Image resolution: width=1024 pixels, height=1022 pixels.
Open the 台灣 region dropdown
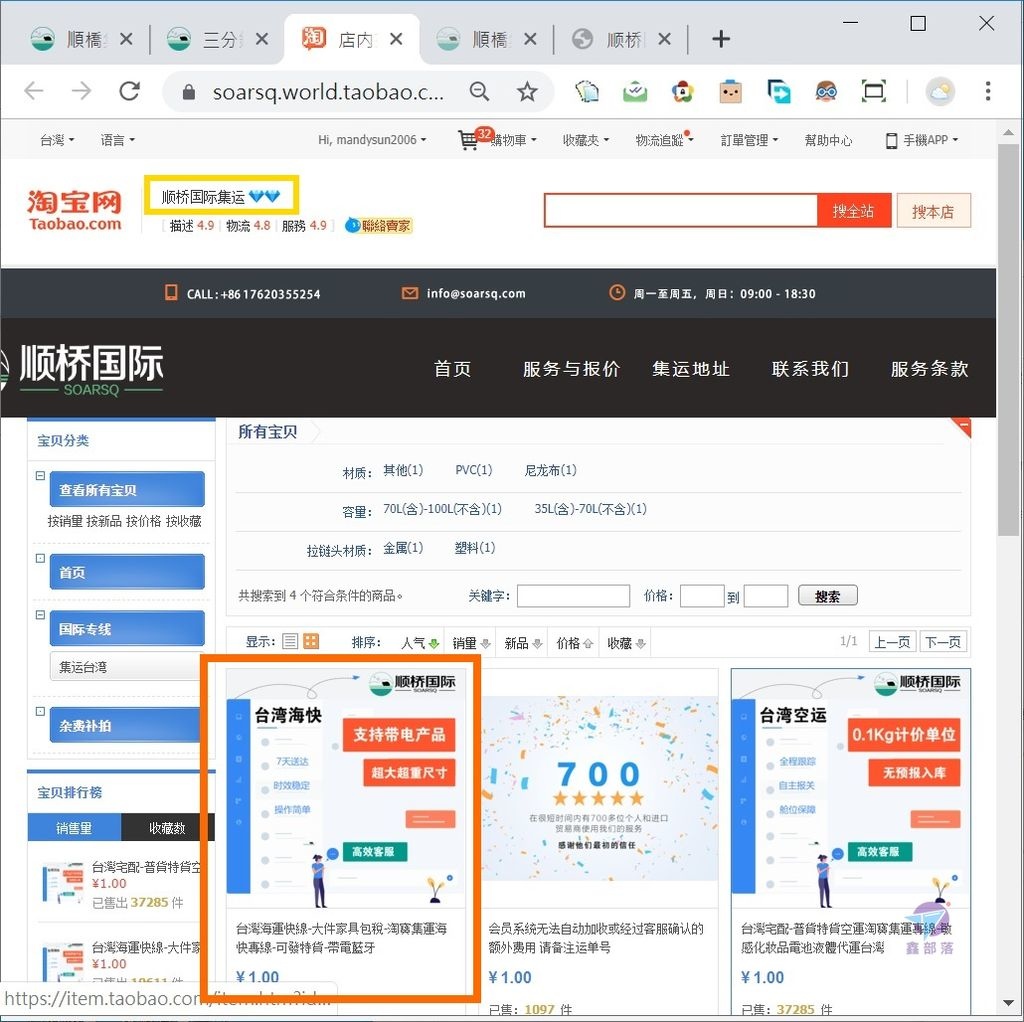(x=57, y=140)
